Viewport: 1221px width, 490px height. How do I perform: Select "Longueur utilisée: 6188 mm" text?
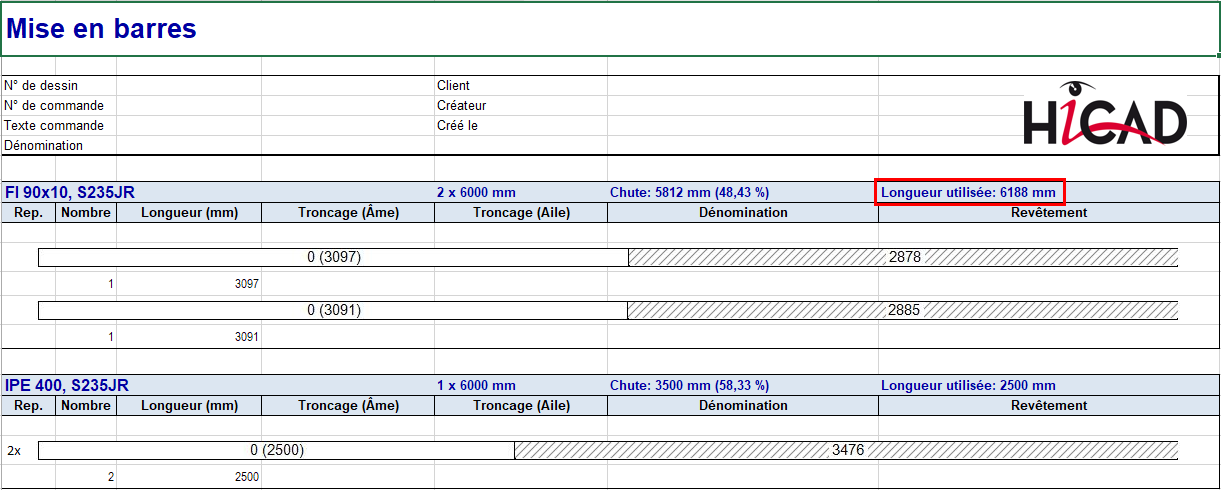pos(968,192)
